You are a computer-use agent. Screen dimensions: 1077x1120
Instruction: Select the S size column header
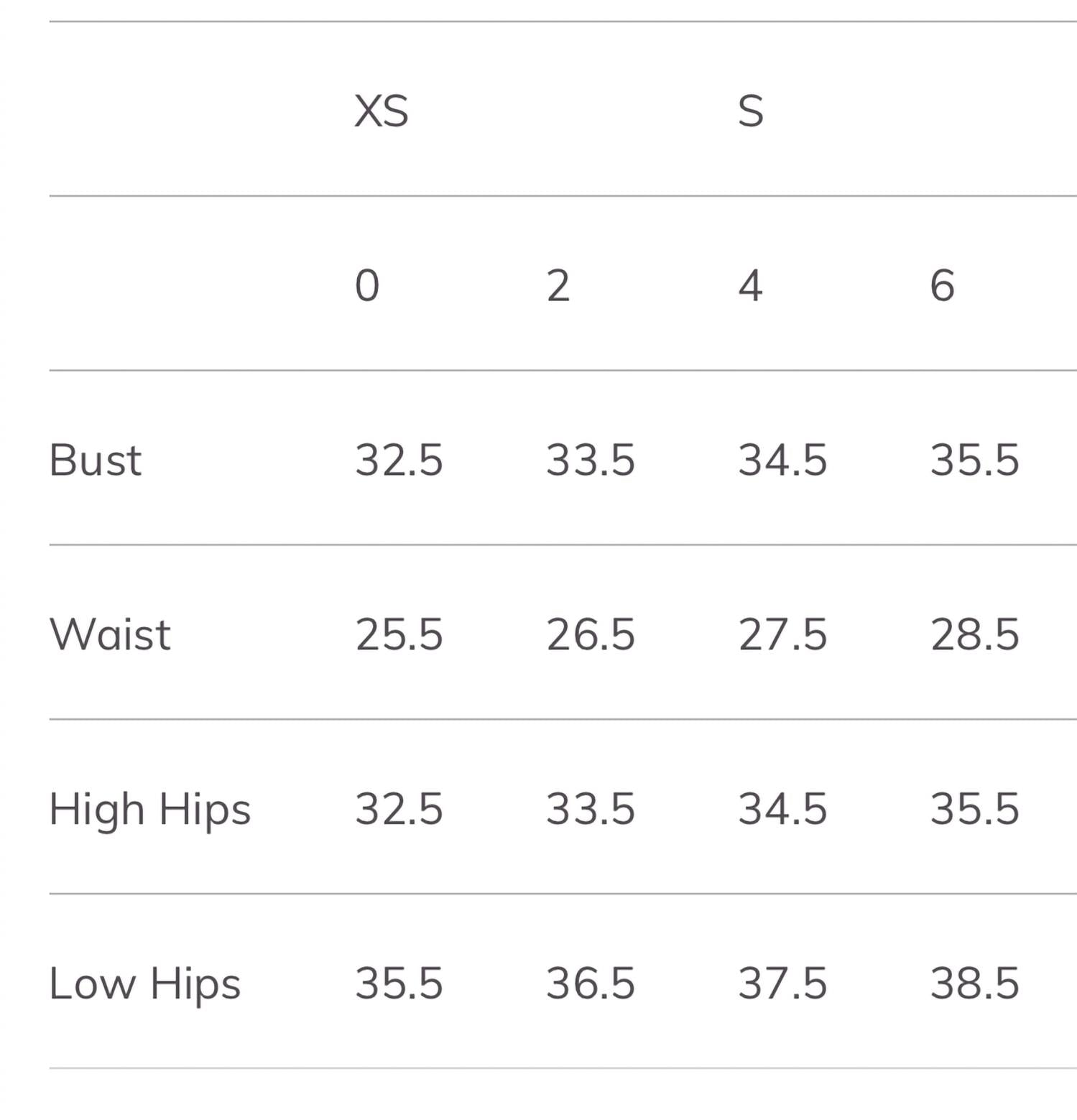coord(751,111)
